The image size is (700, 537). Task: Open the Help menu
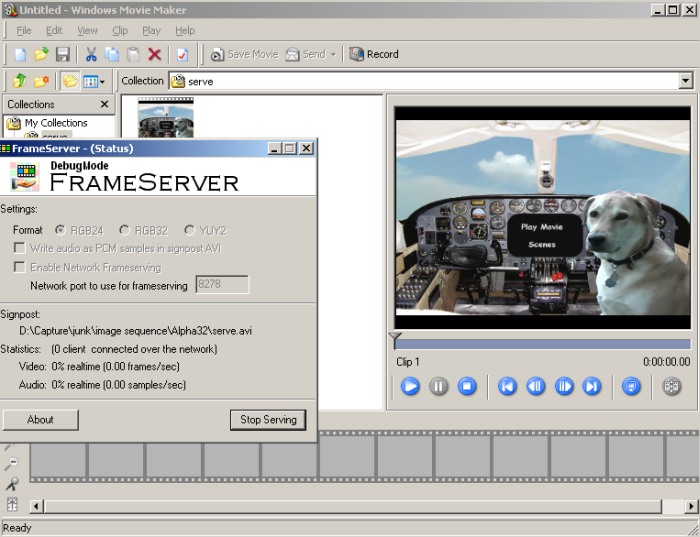click(x=185, y=31)
